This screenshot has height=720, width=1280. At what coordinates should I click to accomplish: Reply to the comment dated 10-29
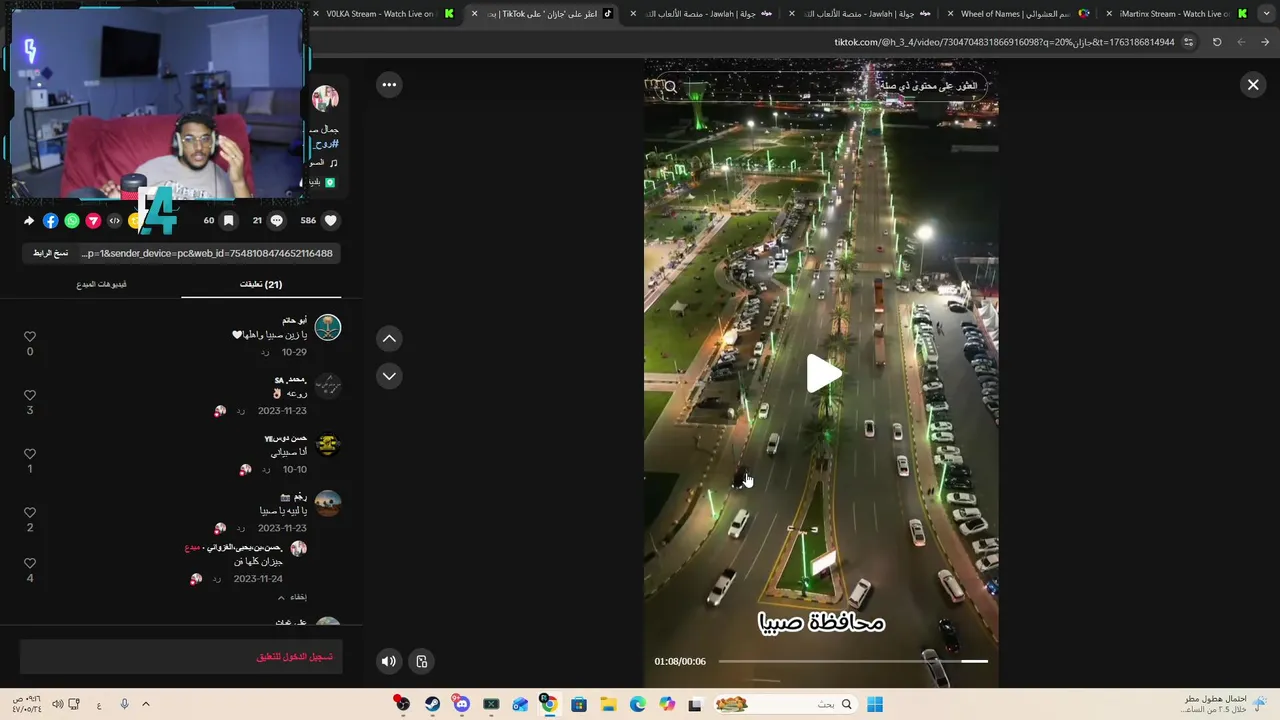(265, 353)
